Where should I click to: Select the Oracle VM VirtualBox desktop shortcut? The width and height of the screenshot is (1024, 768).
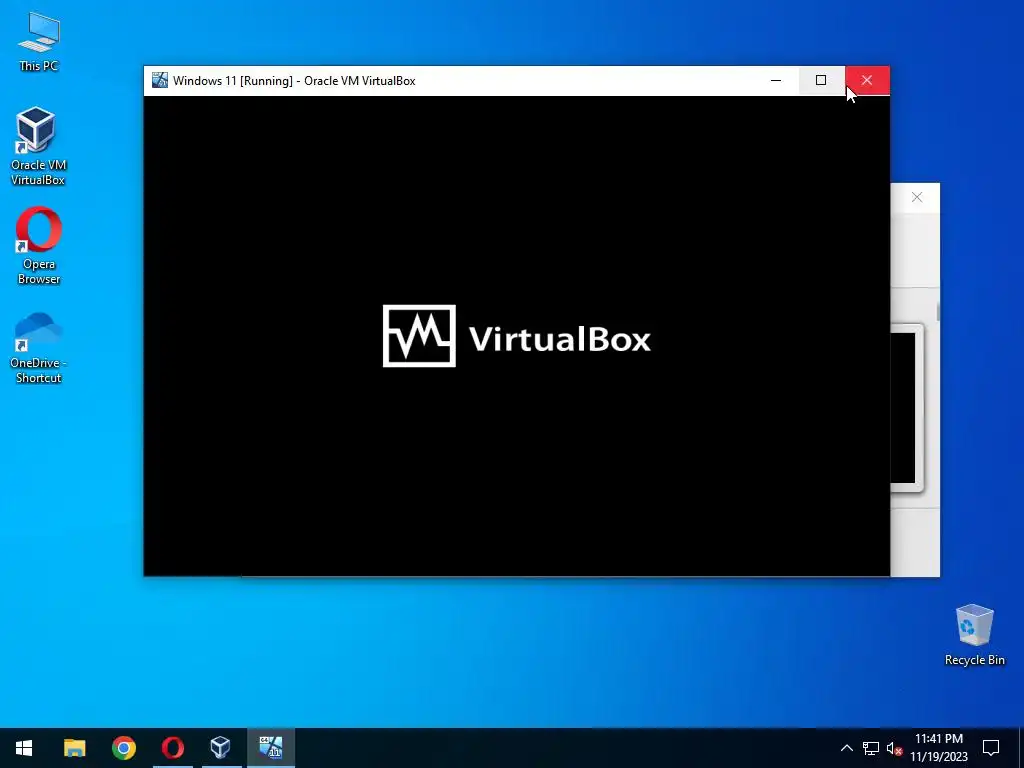click(38, 146)
